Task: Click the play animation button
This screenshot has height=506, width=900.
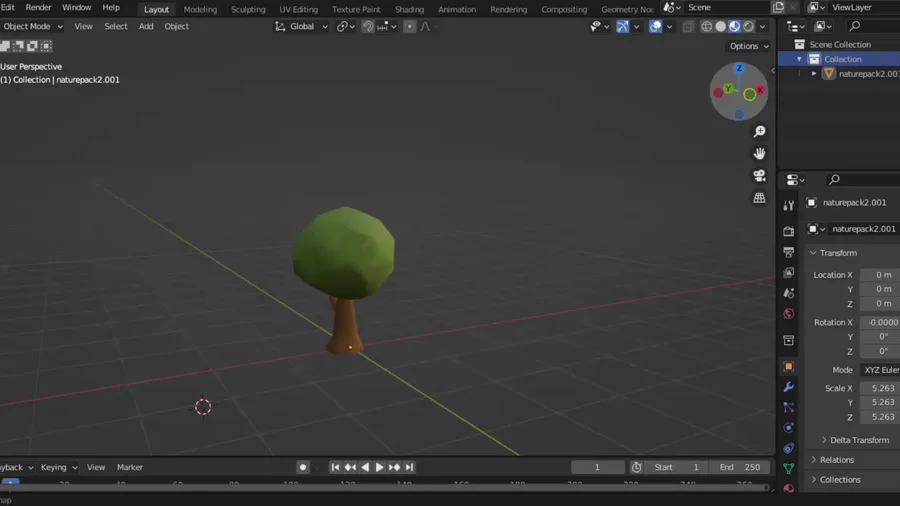Action: [379, 467]
